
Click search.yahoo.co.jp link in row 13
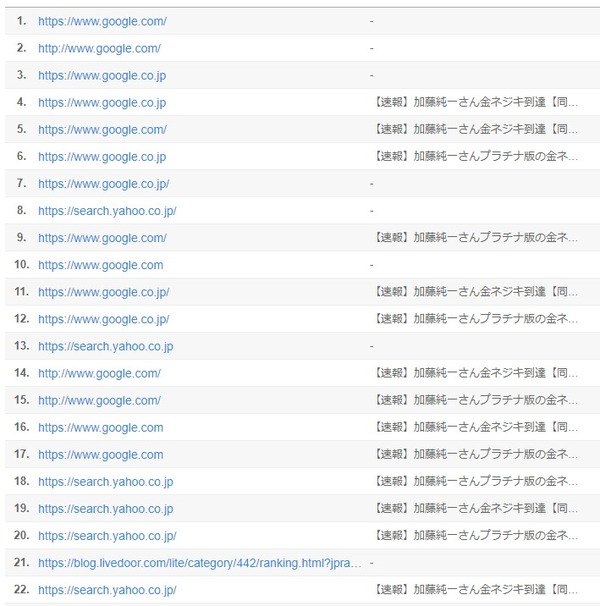point(106,346)
